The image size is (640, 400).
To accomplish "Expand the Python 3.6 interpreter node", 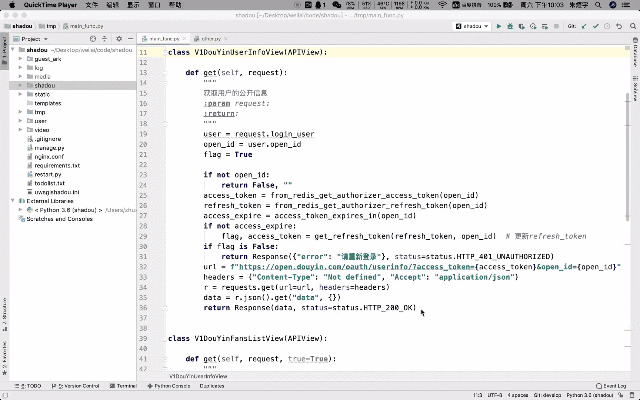I will 20,210.
